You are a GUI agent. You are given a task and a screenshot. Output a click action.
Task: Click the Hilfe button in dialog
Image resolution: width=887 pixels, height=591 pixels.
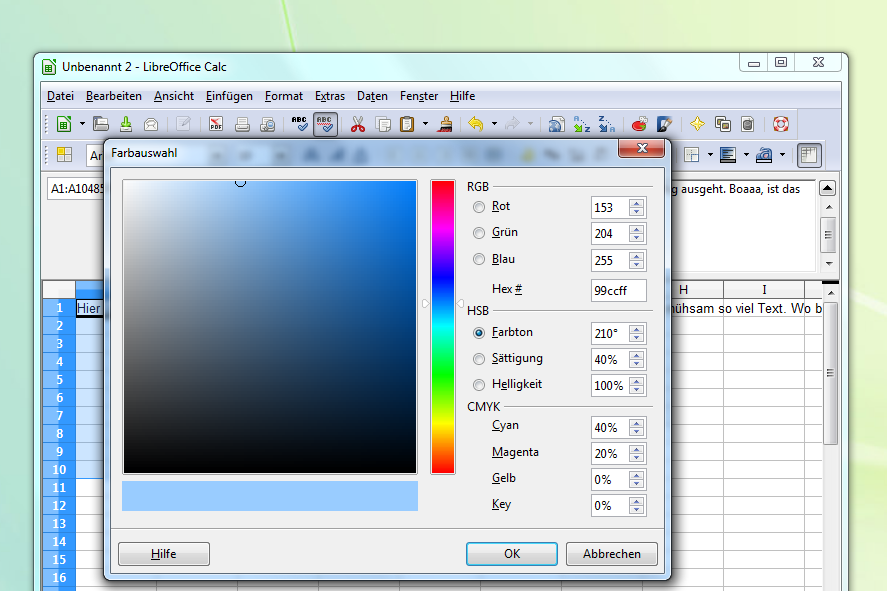[x=163, y=554]
